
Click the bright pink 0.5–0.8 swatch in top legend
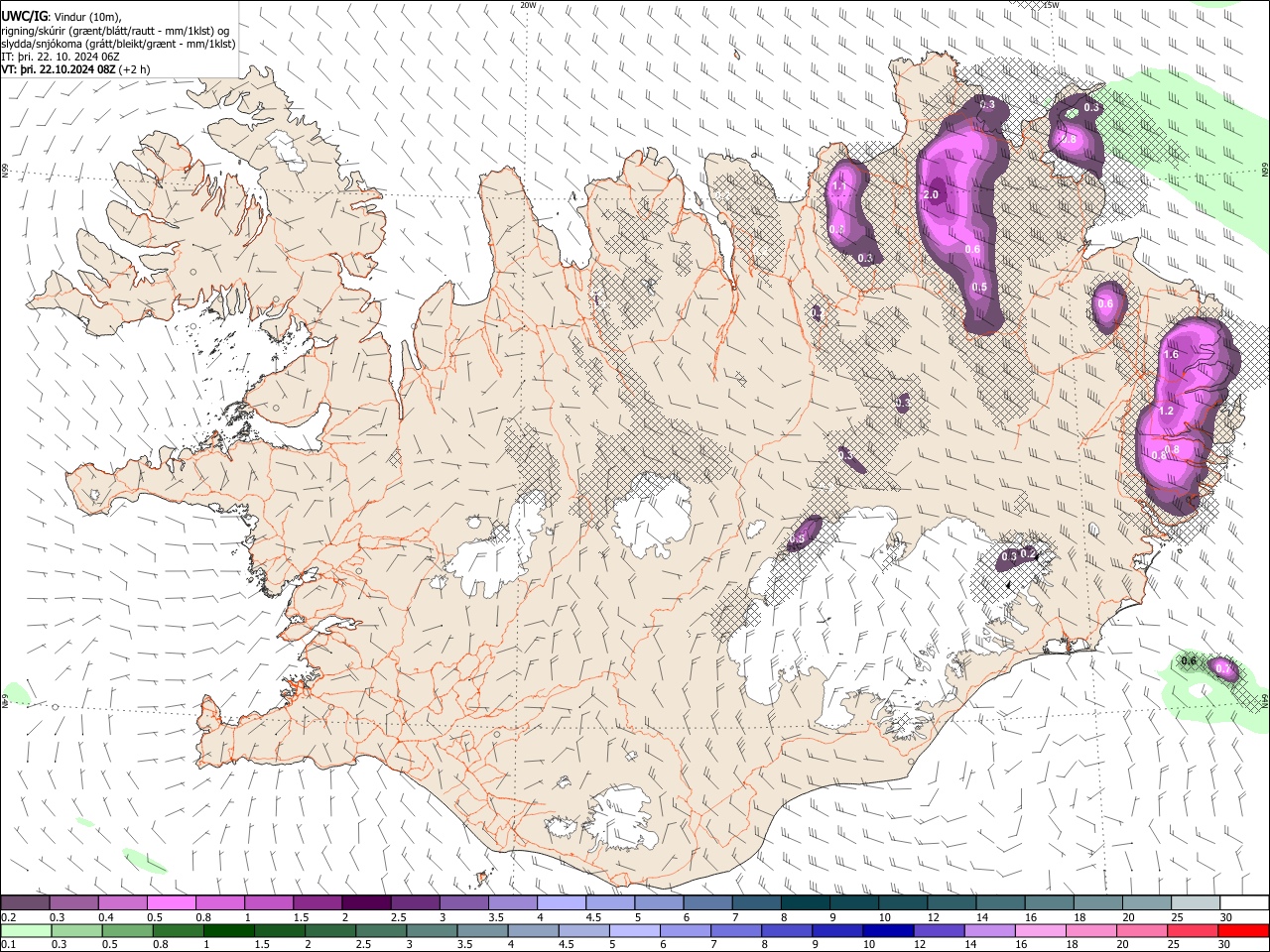tap(171, 903)
